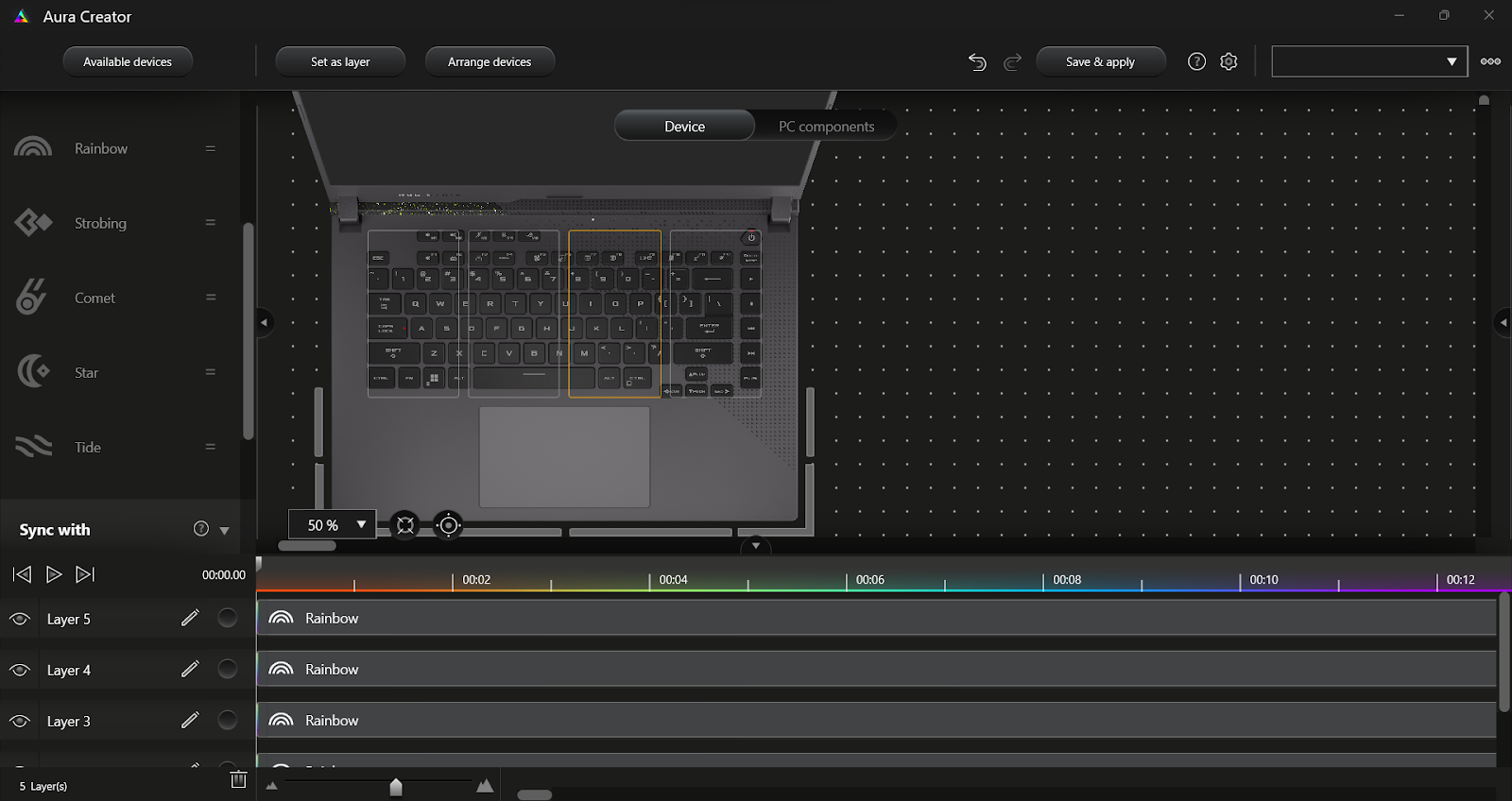Click the center view target icon
The height and width of the screenshot is (801, 1512).
[x=449, y=525]
